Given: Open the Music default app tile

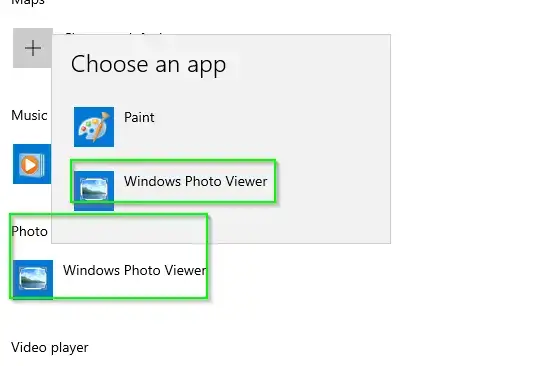Looking at the screenshot, I should [32, 164].
